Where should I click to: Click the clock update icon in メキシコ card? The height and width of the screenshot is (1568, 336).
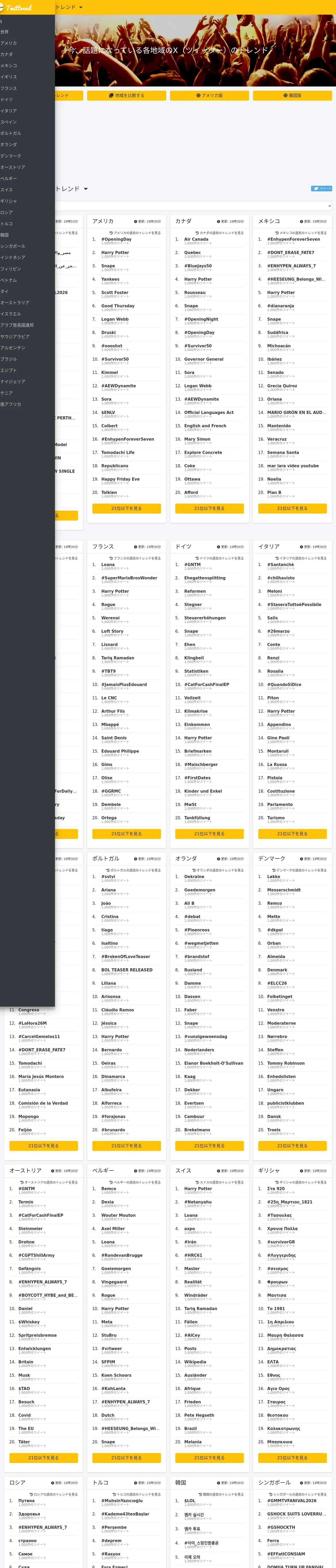click(301, 222)
